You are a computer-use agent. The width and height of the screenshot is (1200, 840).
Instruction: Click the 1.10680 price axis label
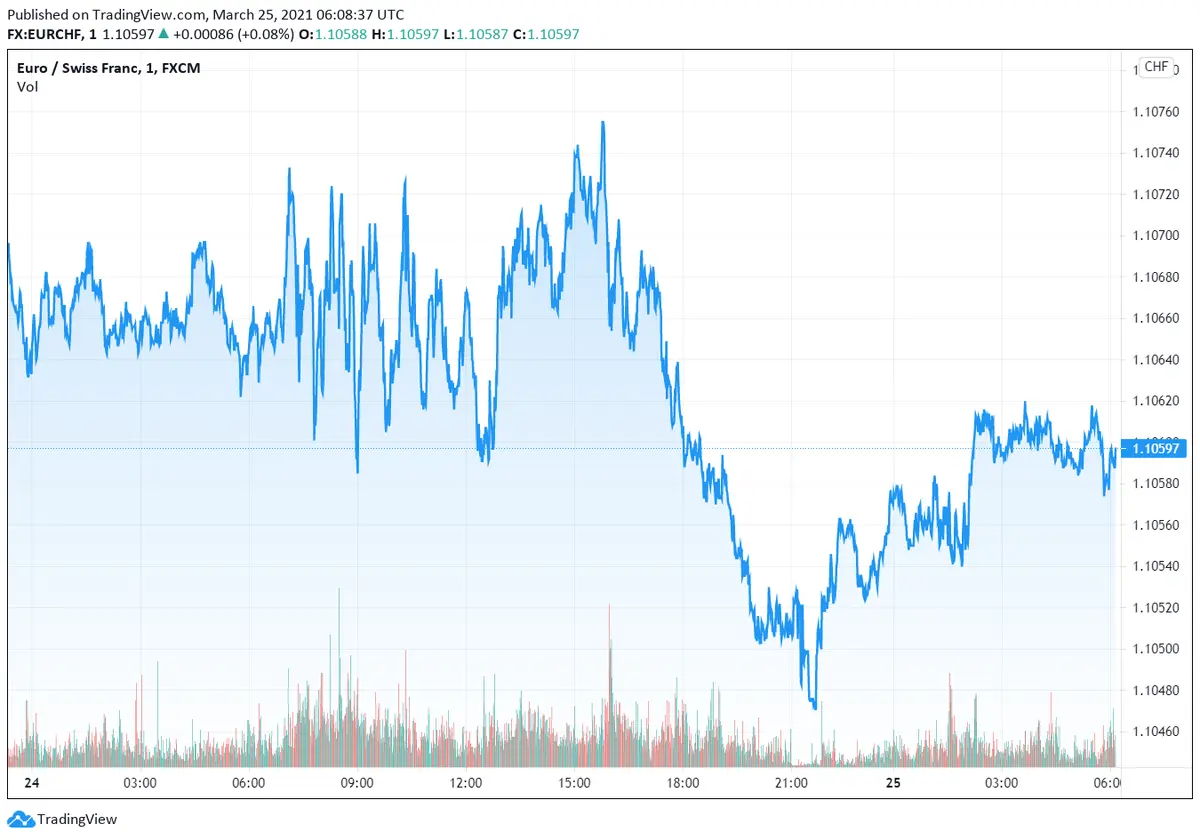[1156, 277]
